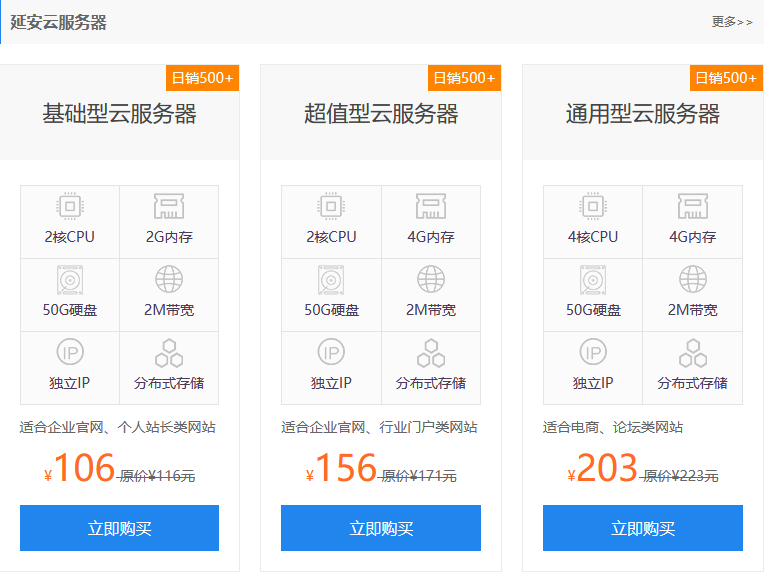Click the 4核CPU chip icon in 通用型云服务器

(x=593, y=206)
